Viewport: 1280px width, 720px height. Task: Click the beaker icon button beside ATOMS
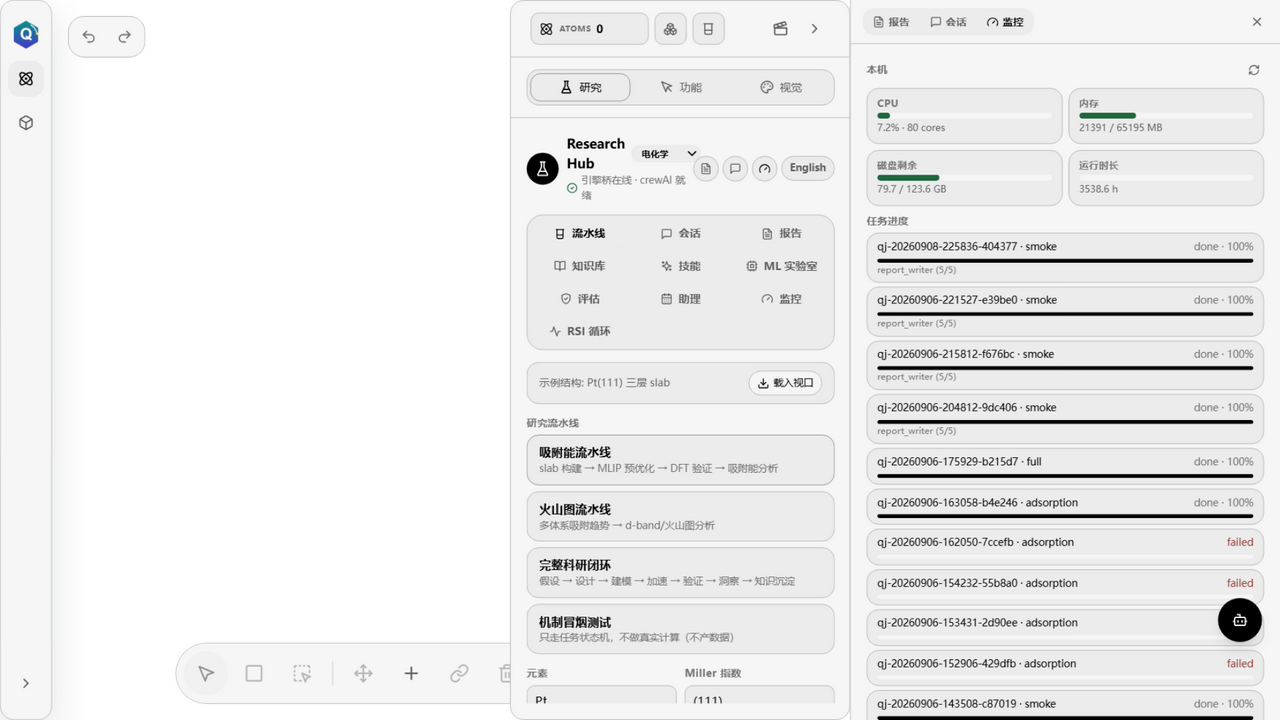pyautogui.click(x=708, y=29)
